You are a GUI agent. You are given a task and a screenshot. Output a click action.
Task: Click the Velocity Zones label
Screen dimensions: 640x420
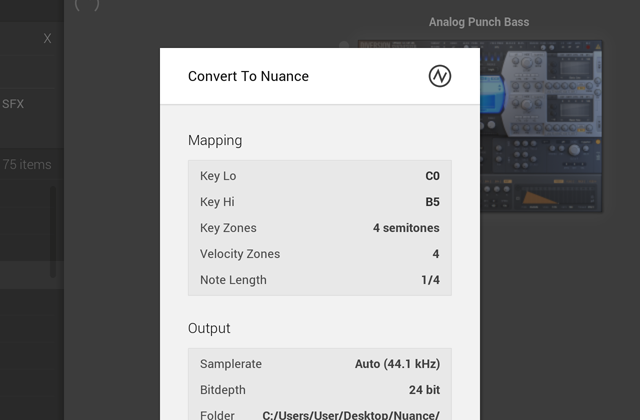240,254
